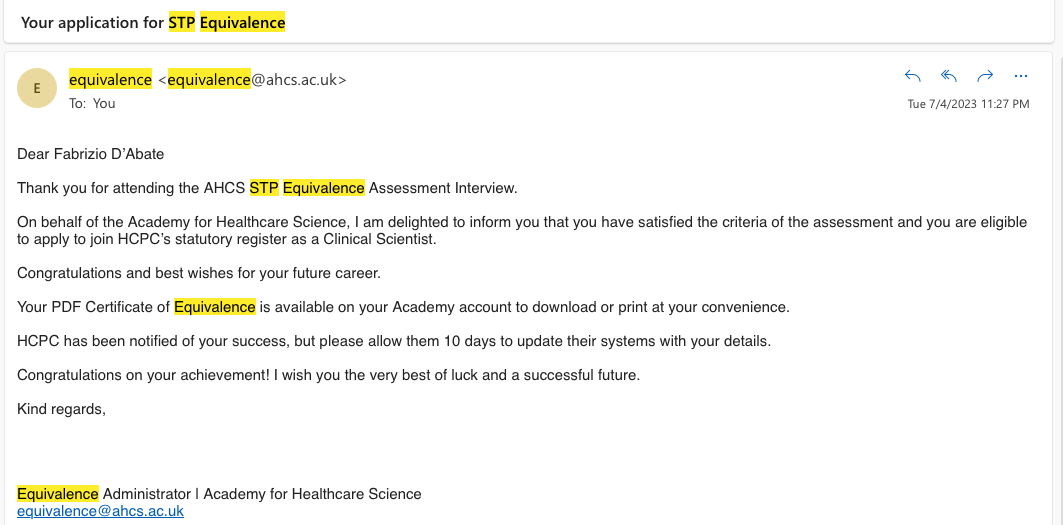Click highlighted "Equivalence" in the PDF Certificate sentence
Image resolution: width=1063 pixels, height=525 pixels.
(214, 307)
